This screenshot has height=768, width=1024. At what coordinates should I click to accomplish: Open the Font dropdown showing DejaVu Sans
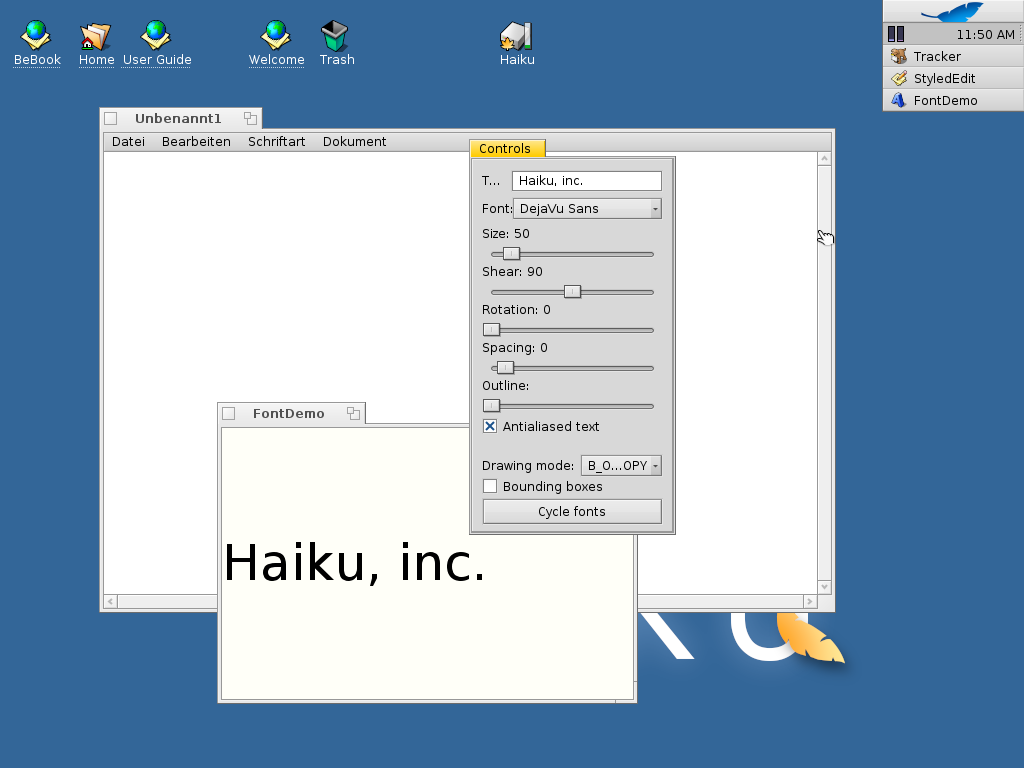coord(587,208)
